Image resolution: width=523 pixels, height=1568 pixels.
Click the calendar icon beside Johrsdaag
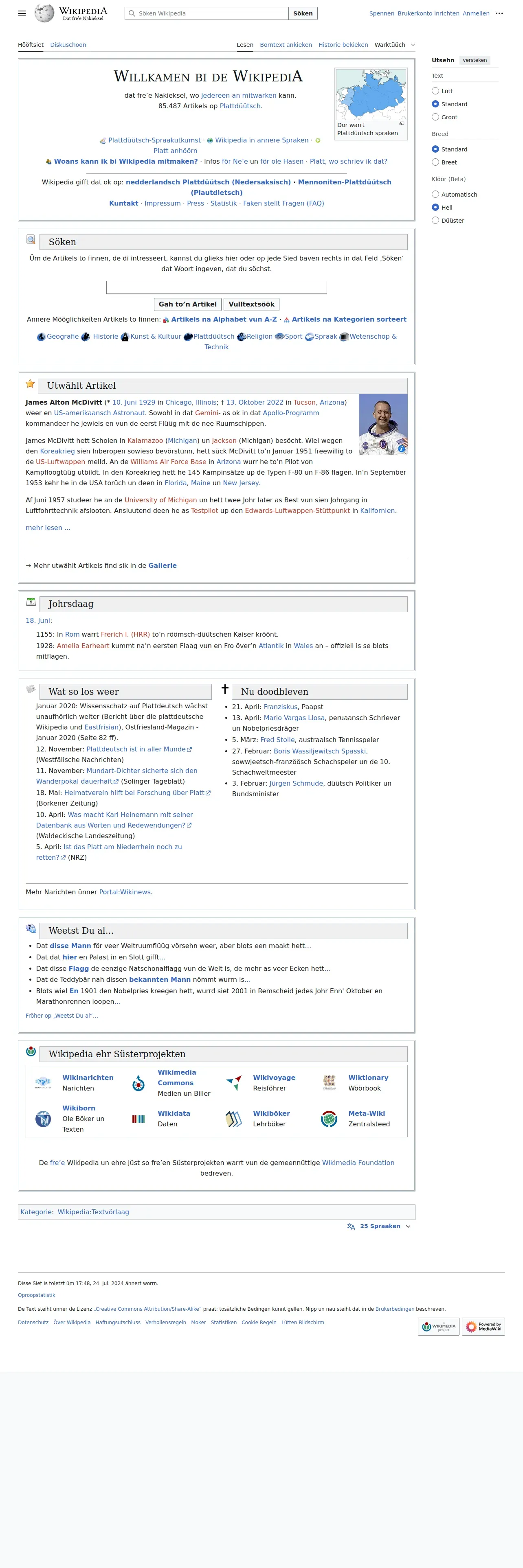click(31, 602)
